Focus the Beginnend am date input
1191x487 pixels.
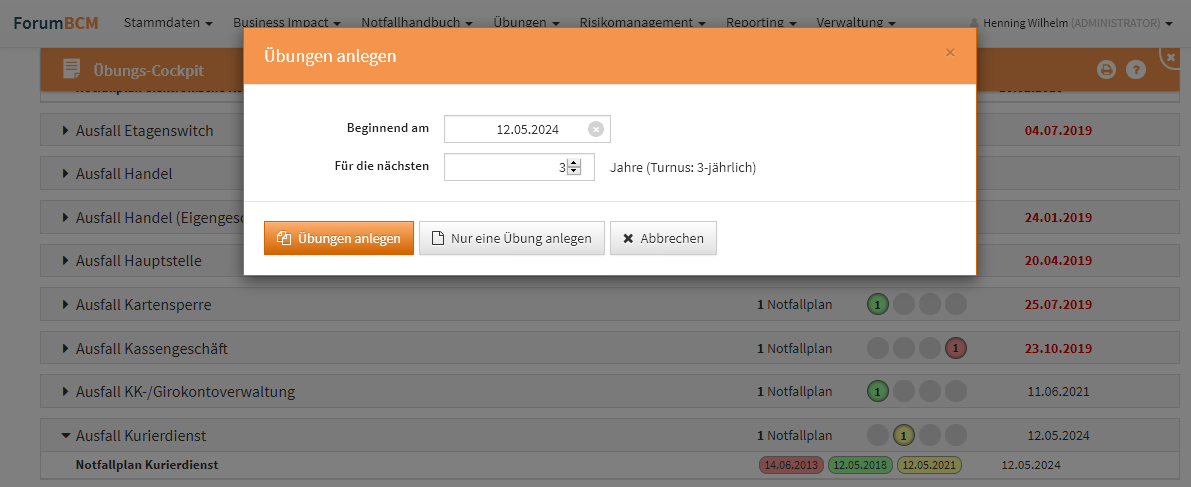coord(527,129)
